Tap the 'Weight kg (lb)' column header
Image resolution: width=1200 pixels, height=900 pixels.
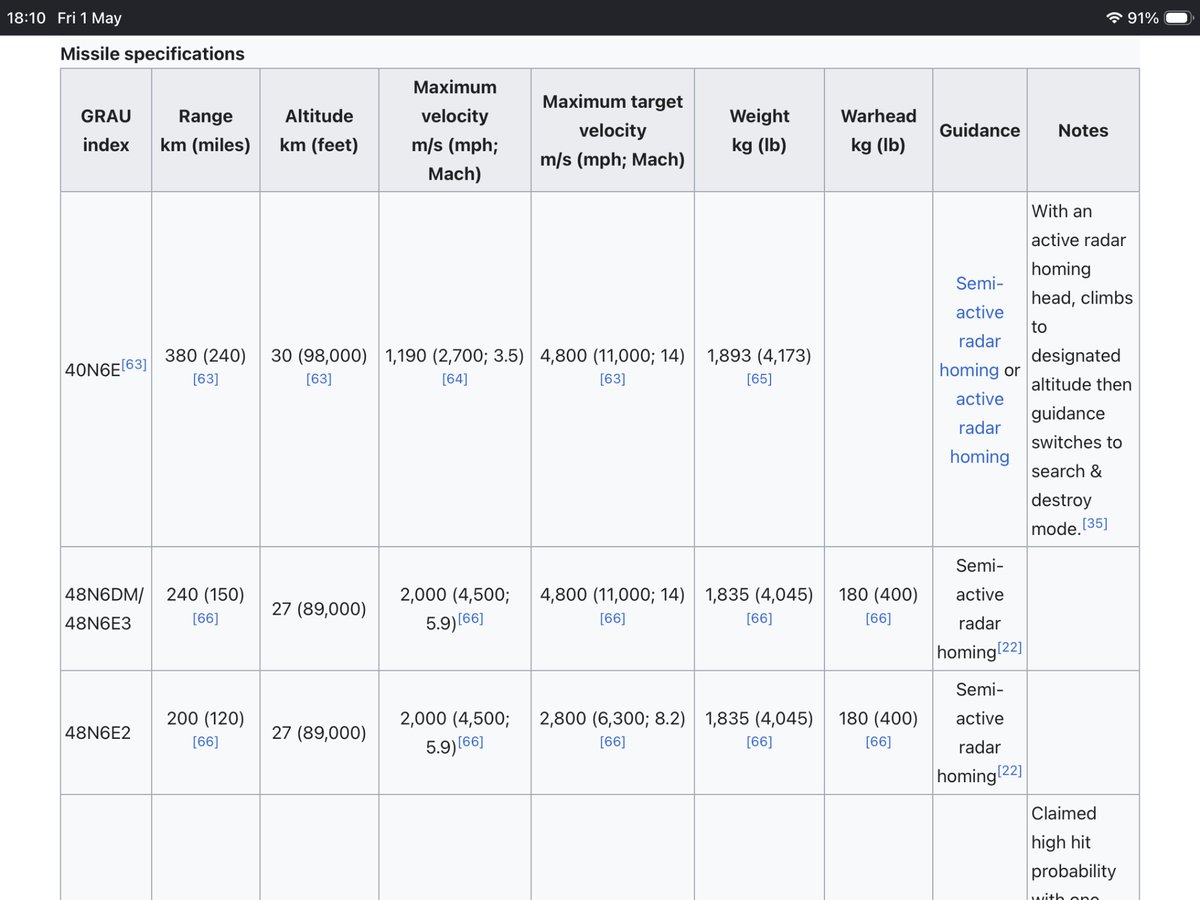[x=759, y=130]
